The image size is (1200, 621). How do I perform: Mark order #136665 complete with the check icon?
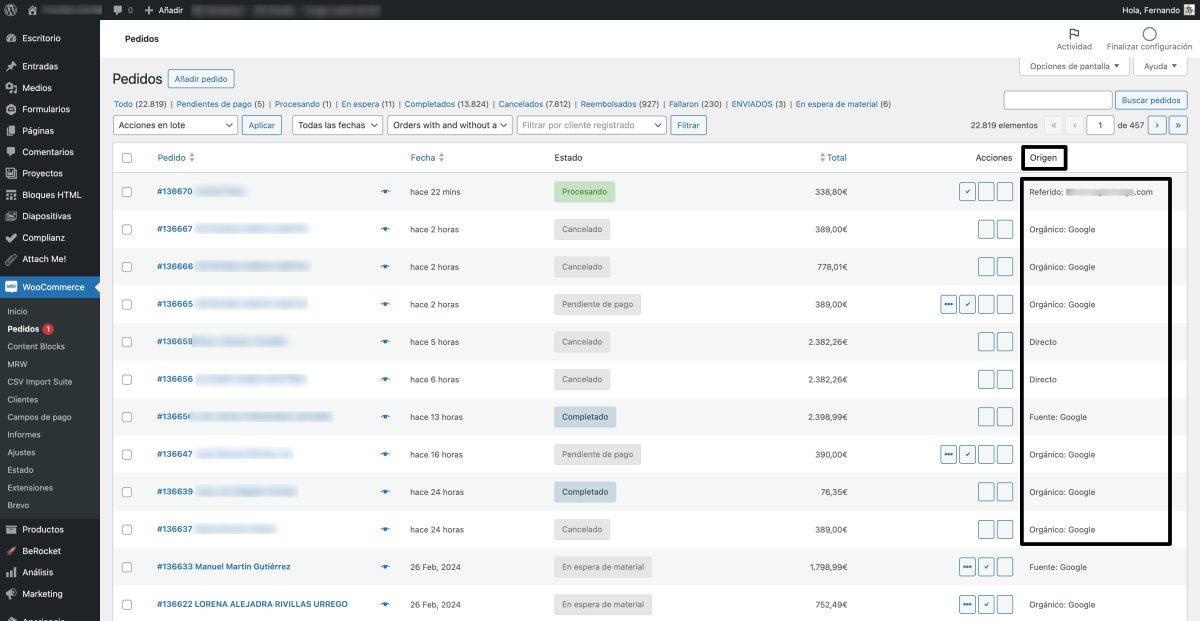tap(967, 304)
